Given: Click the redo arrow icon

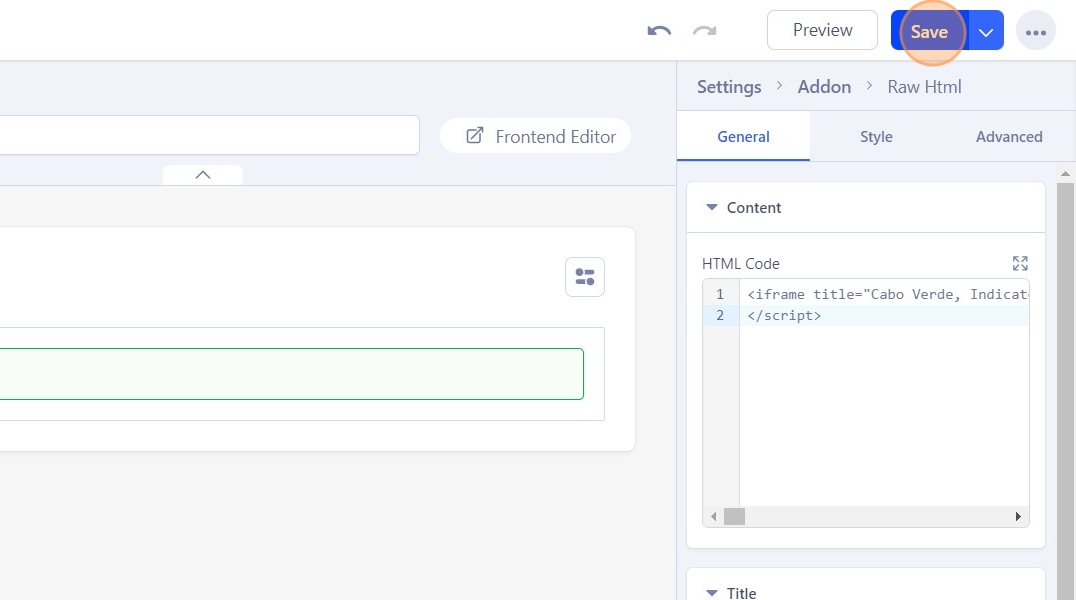Looking at the screenshot, I should 705,31.
